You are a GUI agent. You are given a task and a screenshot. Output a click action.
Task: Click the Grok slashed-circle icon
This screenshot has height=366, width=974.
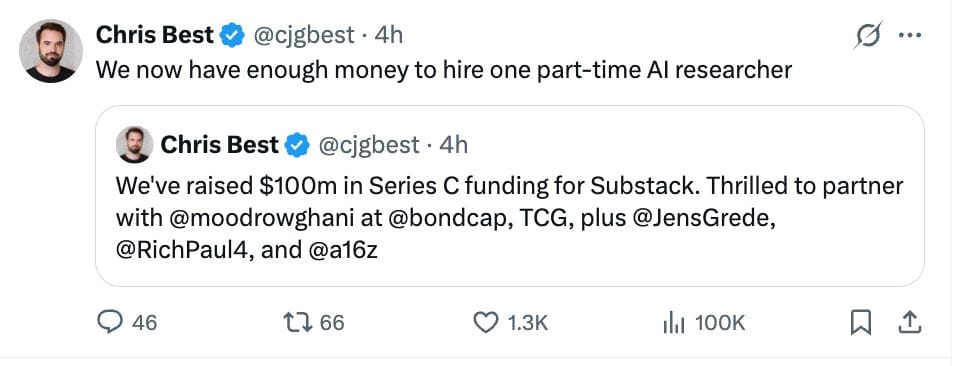tap(868, 35)
